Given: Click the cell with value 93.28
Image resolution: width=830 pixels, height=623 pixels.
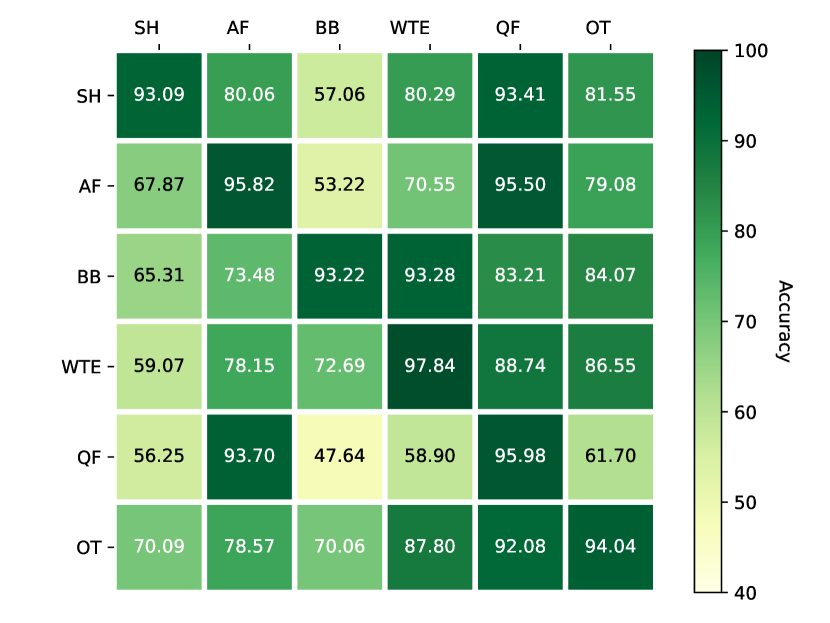Looking at the screenshot, I should pos(430,276).
